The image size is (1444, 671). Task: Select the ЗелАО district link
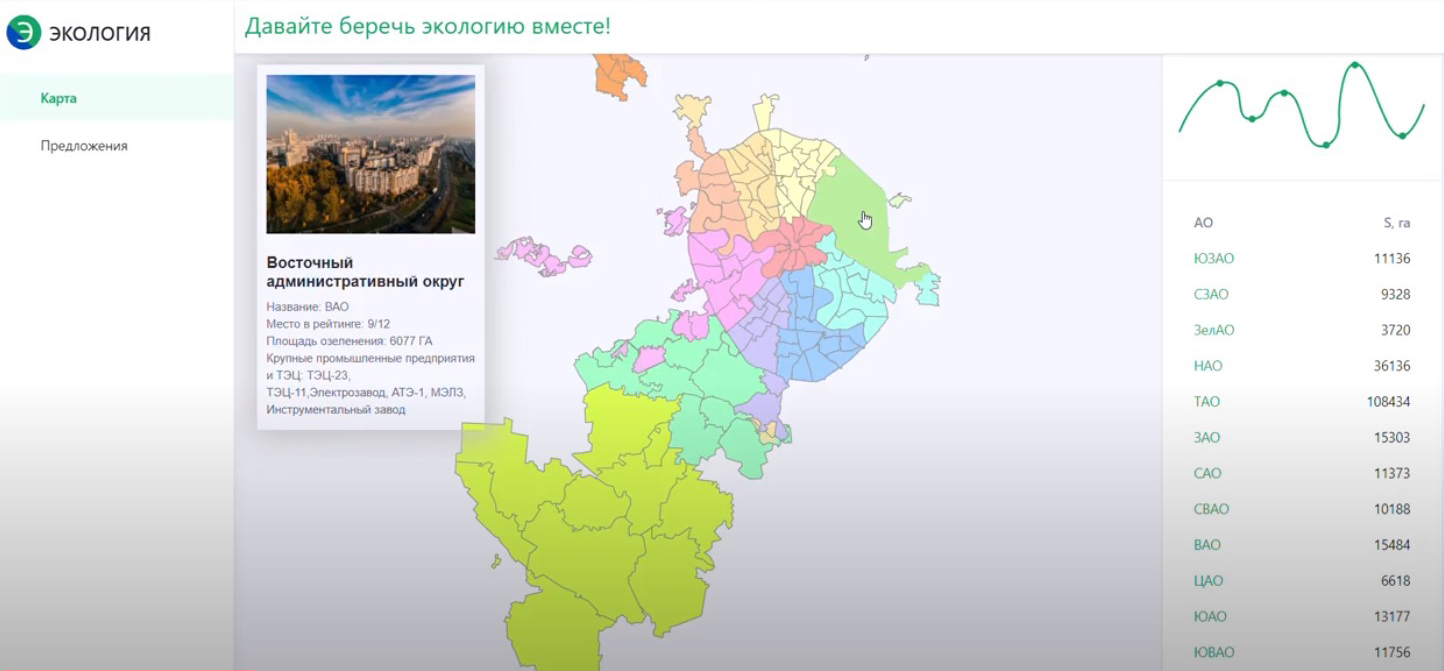click(x=1213, y=330)
